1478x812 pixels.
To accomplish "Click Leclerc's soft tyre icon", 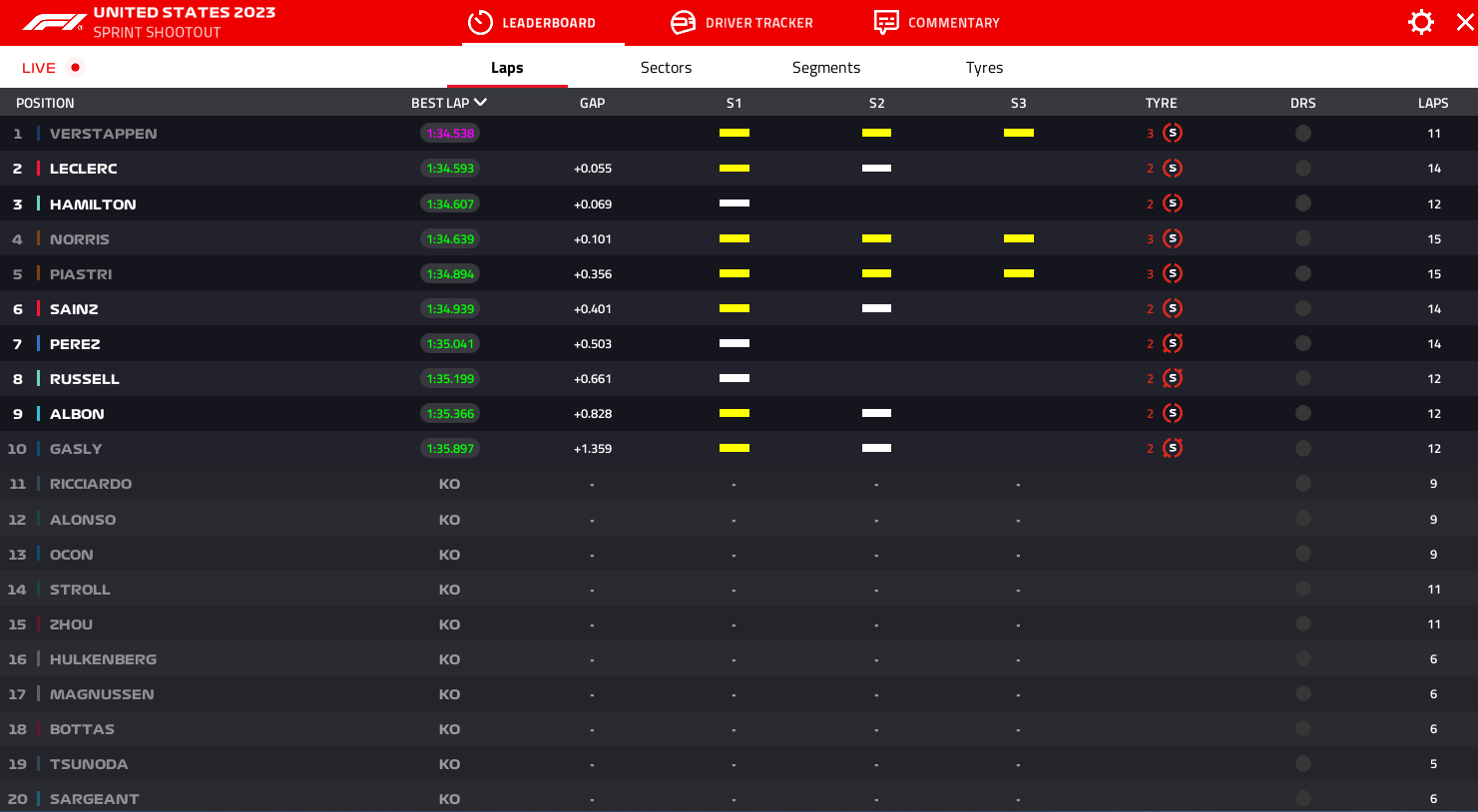I will [1173, 168].
